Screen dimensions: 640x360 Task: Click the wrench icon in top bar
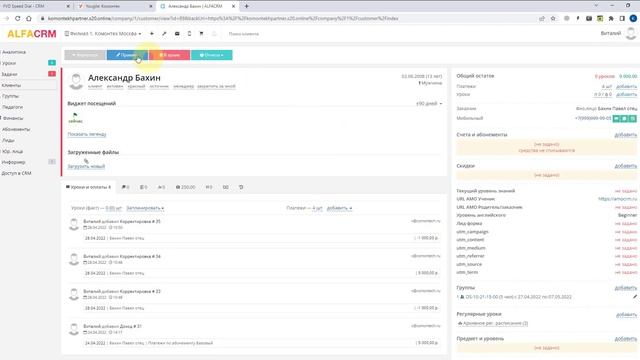coord(164,33)
